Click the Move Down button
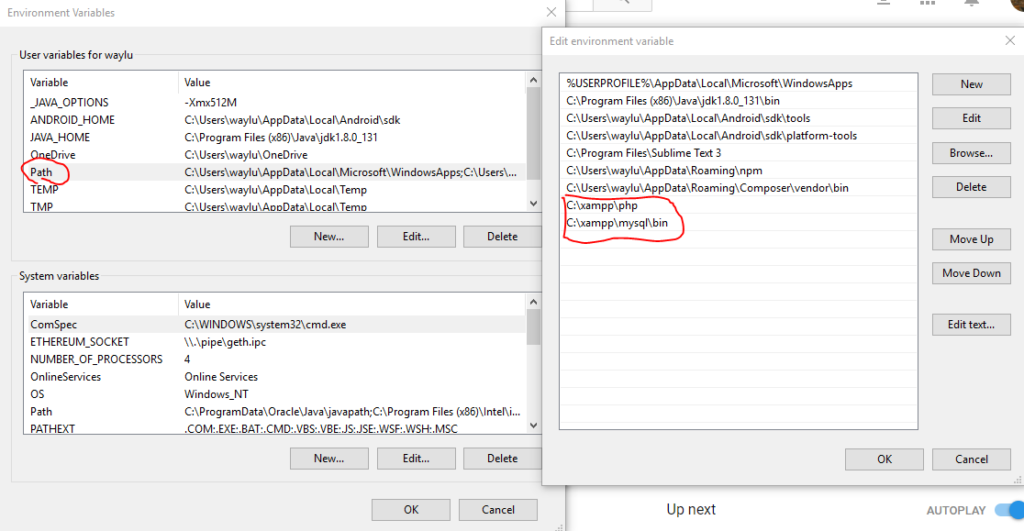 click(x=971, y=273)
